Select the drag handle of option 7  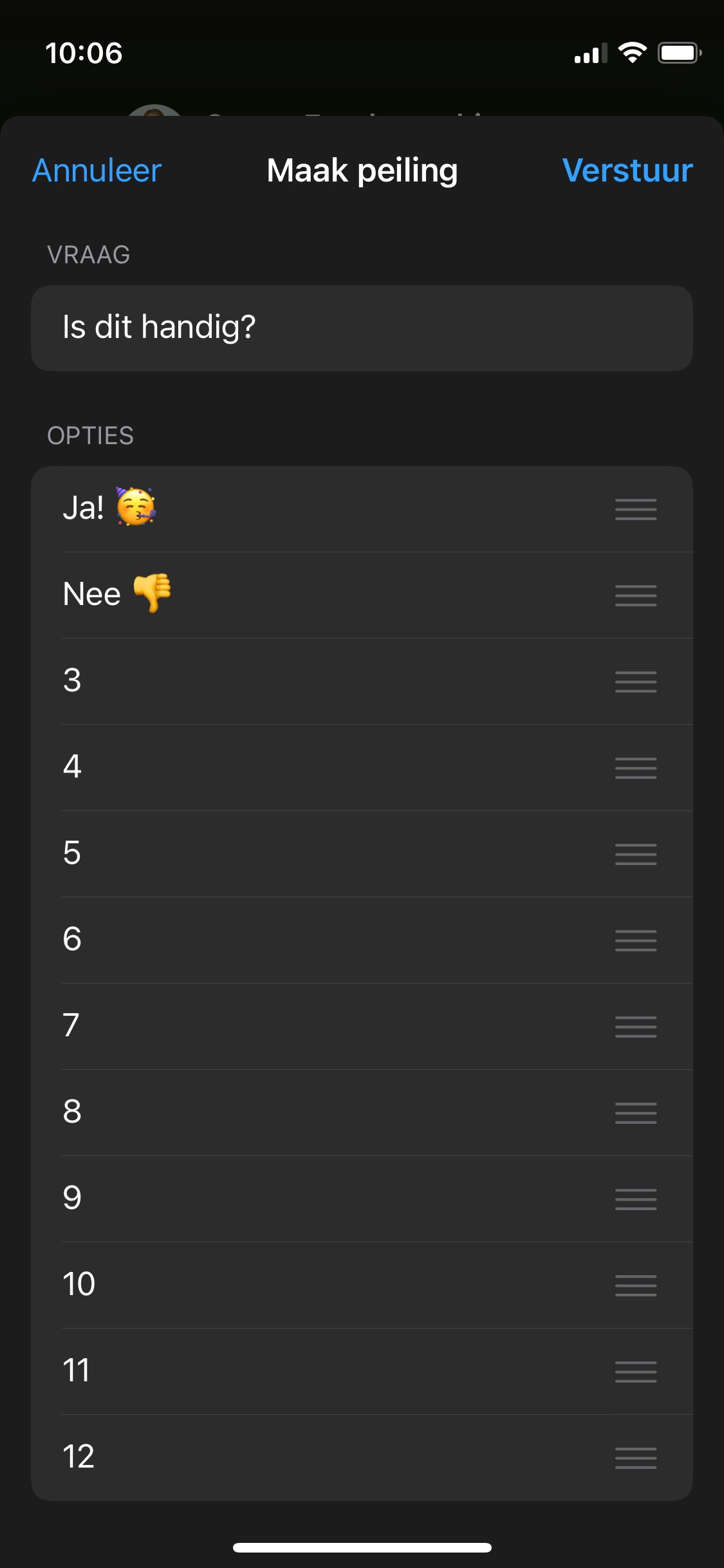(636, 1027)
